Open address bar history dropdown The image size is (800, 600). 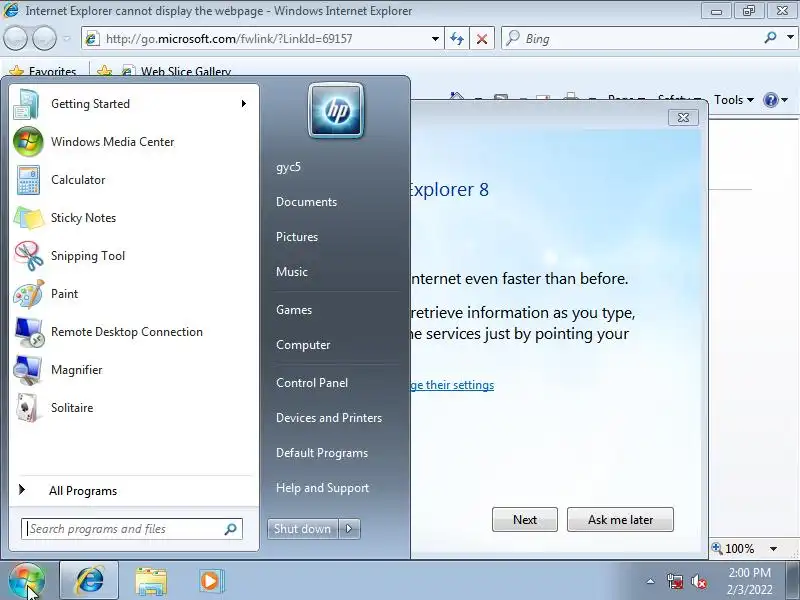point(435,39)
